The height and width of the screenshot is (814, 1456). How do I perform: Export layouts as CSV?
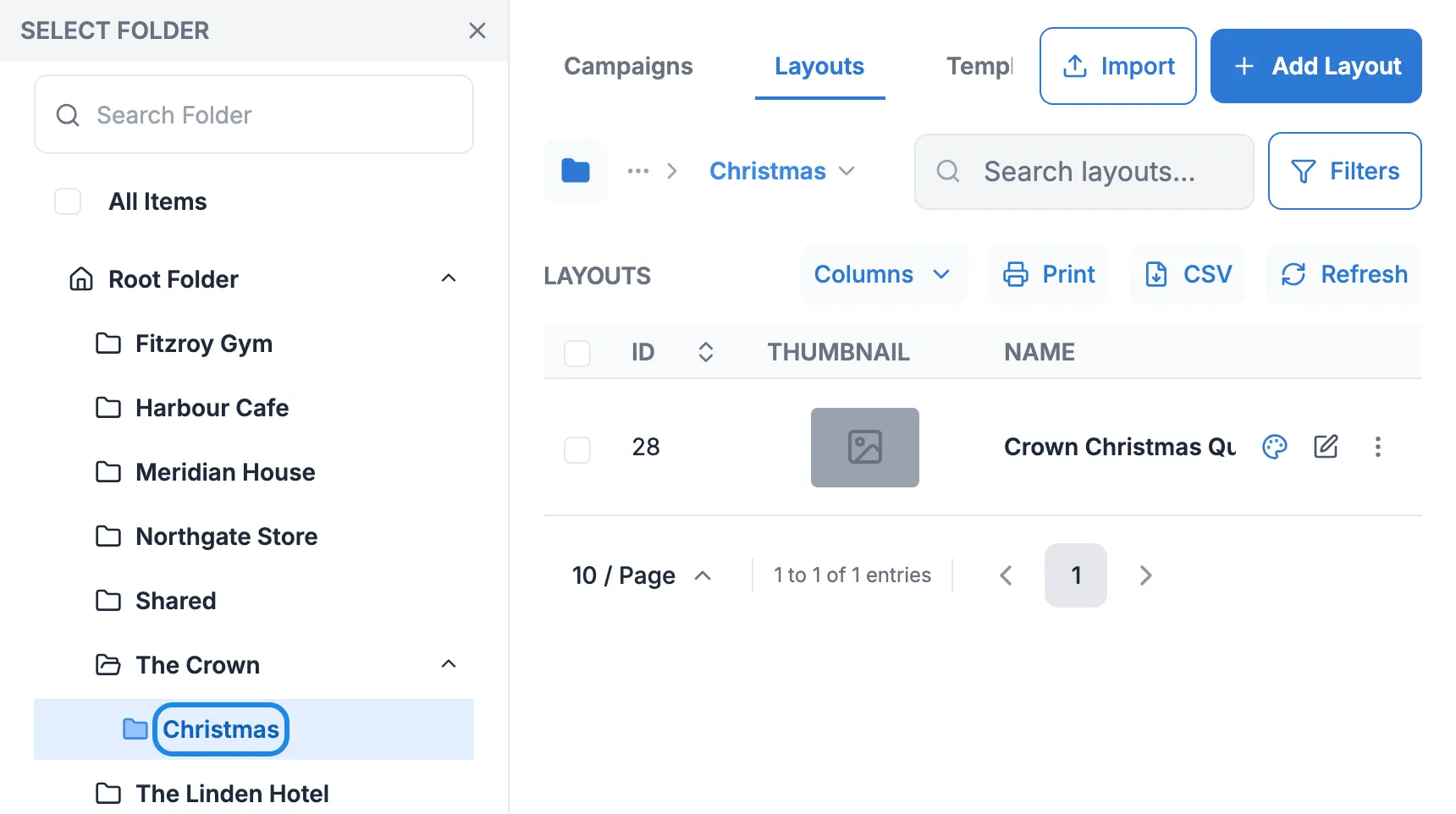coord(1189,274)
